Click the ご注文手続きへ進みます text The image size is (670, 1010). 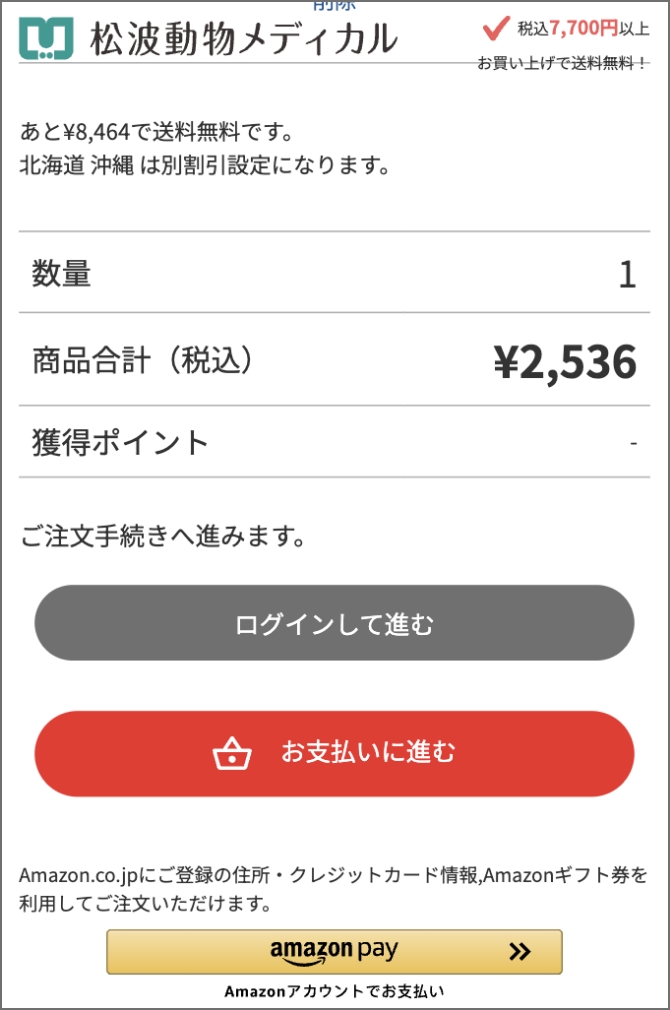click(x=163, y=536)
